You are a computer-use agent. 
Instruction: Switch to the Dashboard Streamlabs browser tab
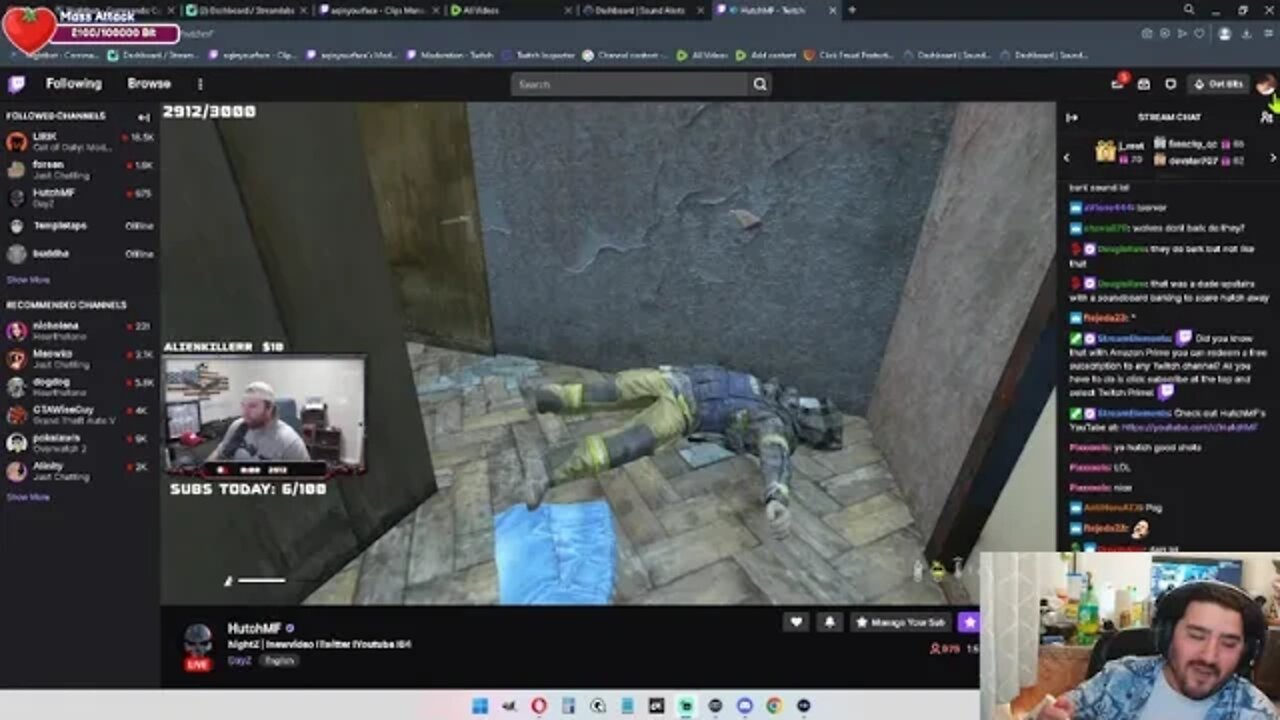tap(246, 10)
